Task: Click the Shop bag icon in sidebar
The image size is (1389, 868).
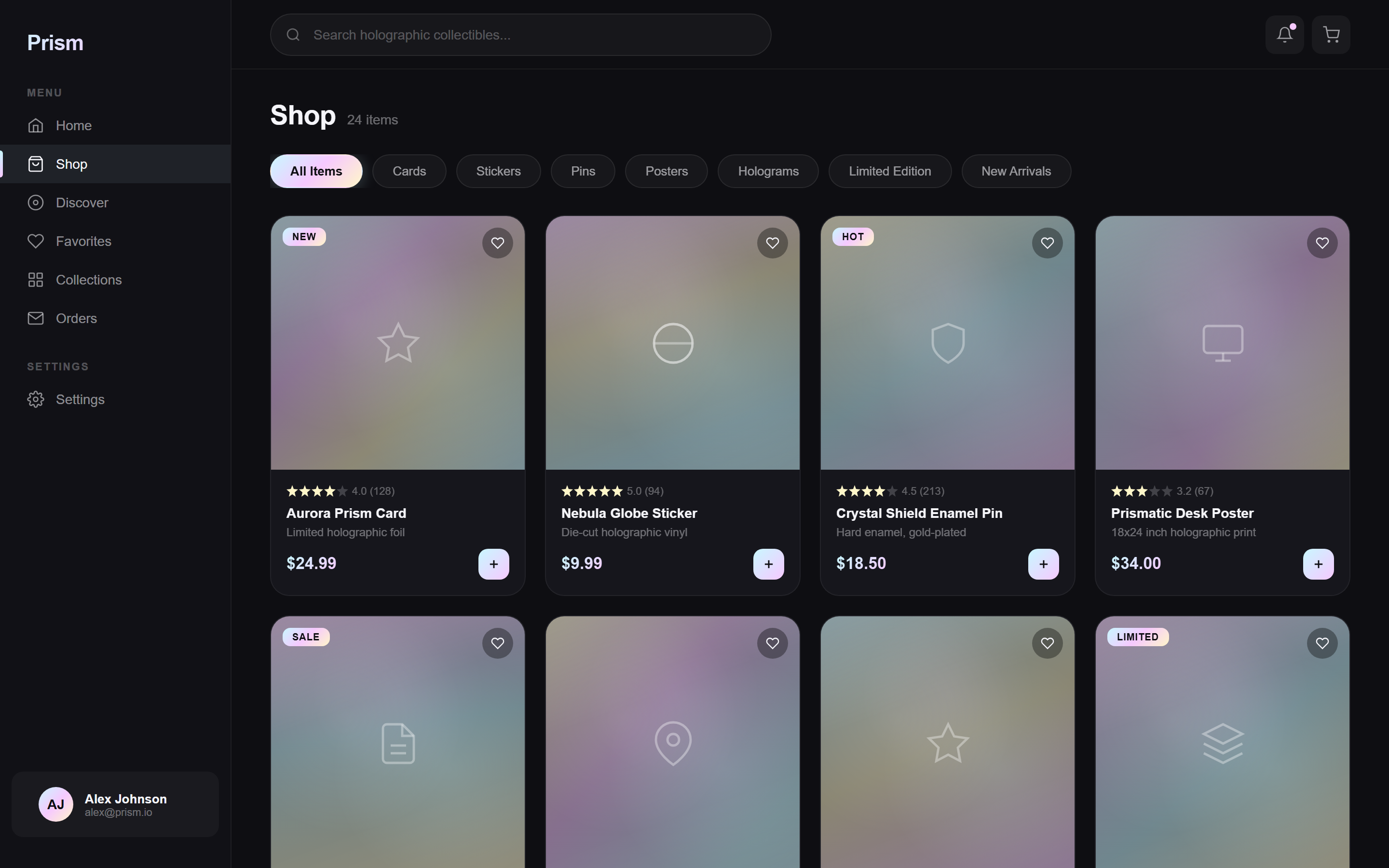Action: click(36, 164)
